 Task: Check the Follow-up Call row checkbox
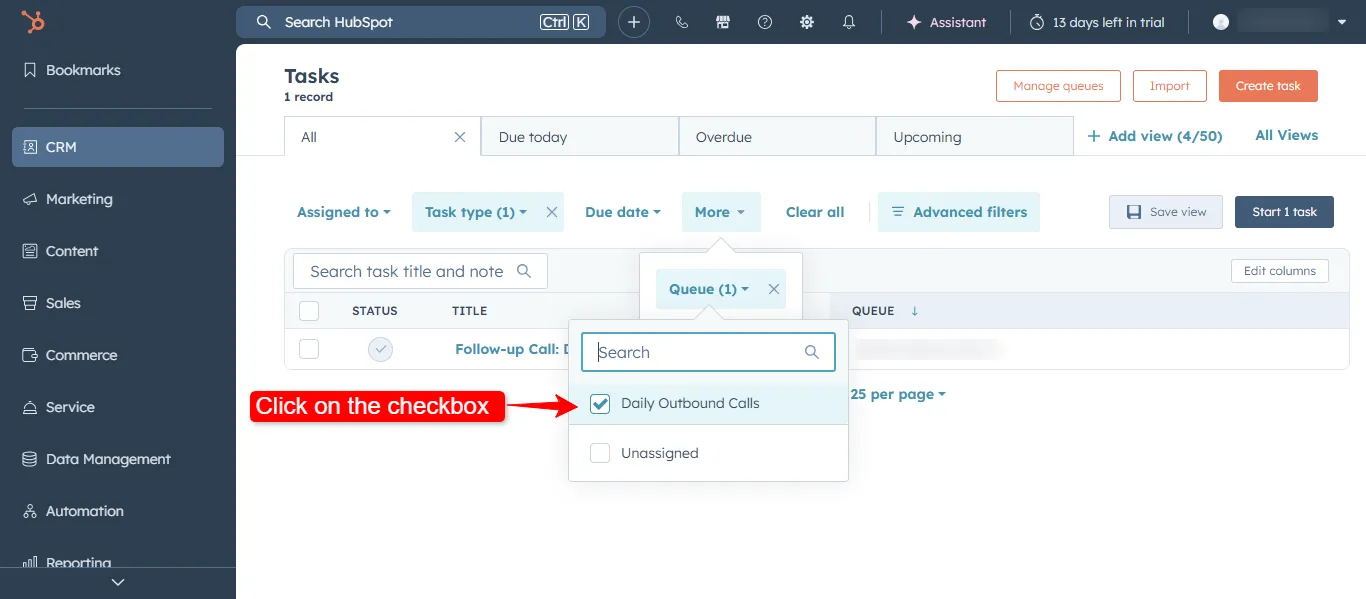tap(309, 349)
